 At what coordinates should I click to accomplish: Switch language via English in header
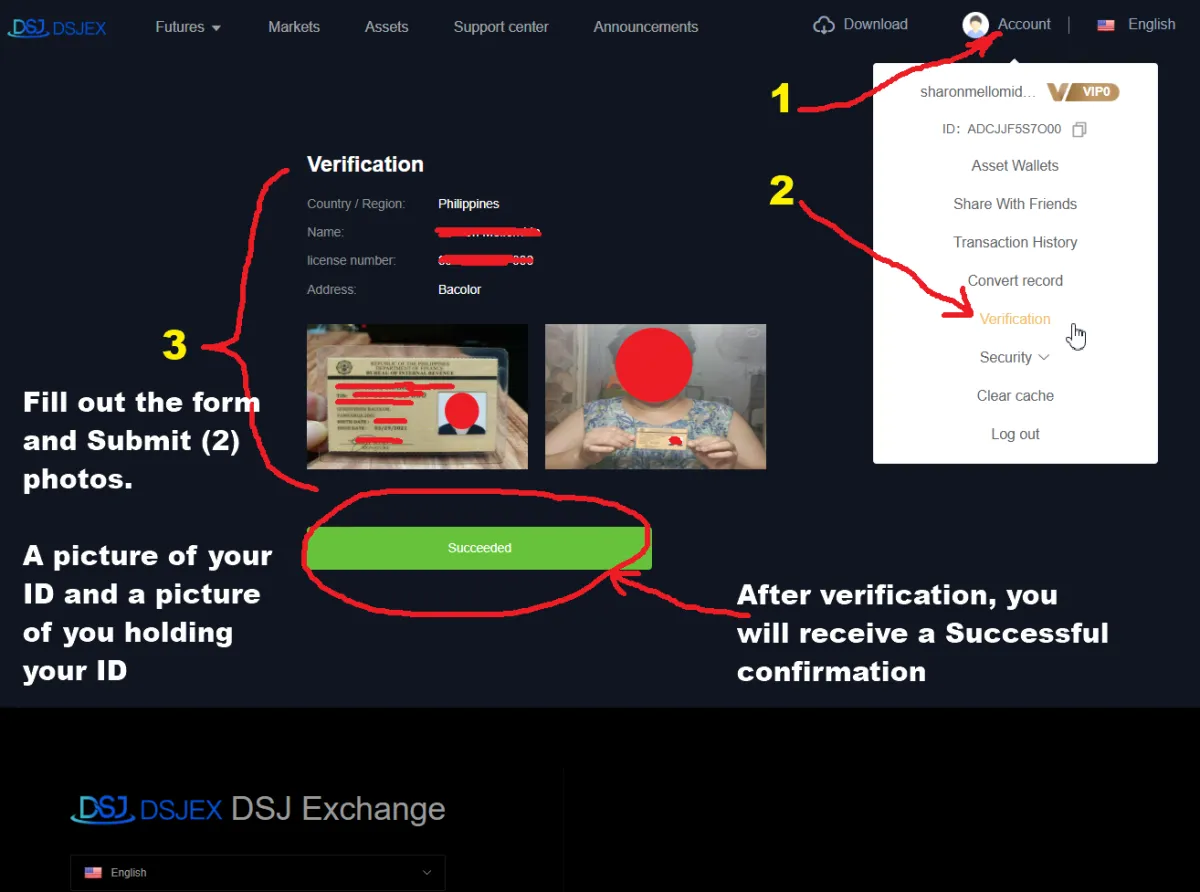tap(1152, 24)
